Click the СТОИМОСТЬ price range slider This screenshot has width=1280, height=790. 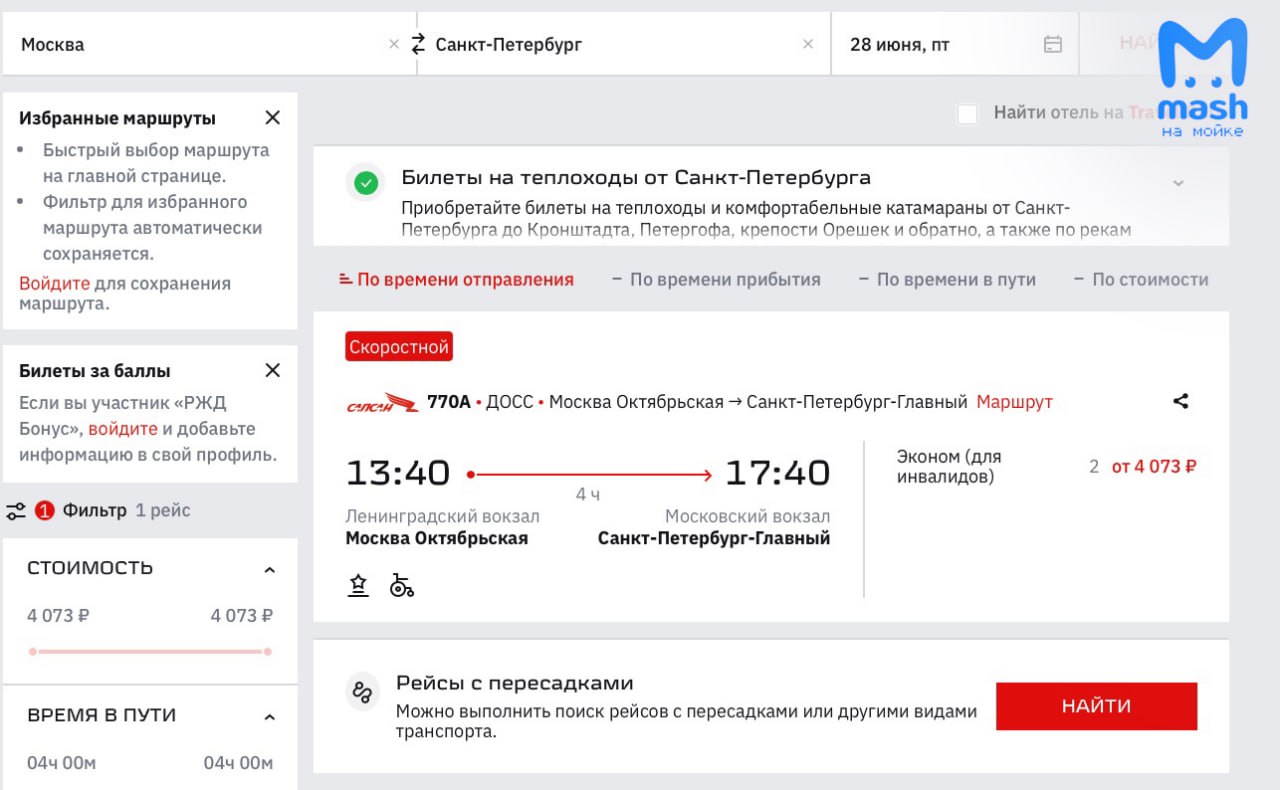point(150,651)
